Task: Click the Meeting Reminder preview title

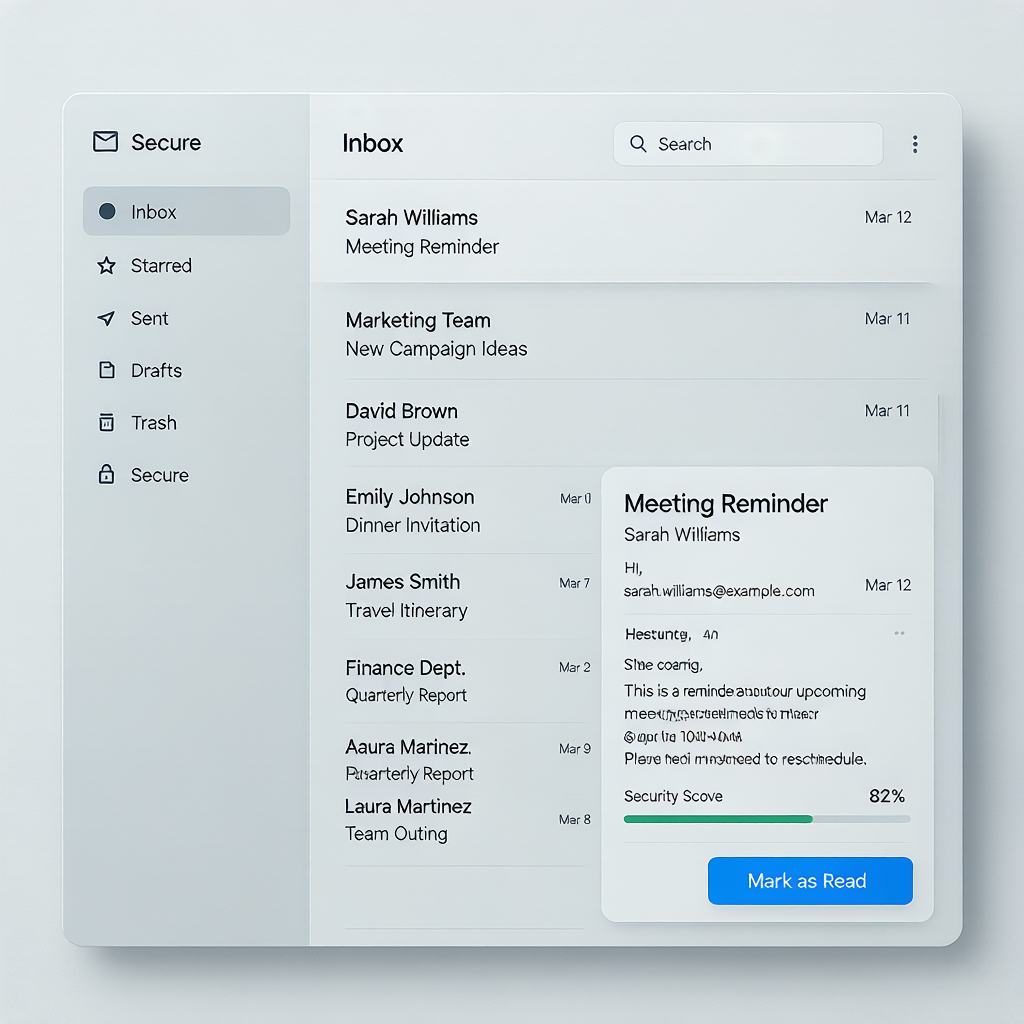Action: click(726, 504)
